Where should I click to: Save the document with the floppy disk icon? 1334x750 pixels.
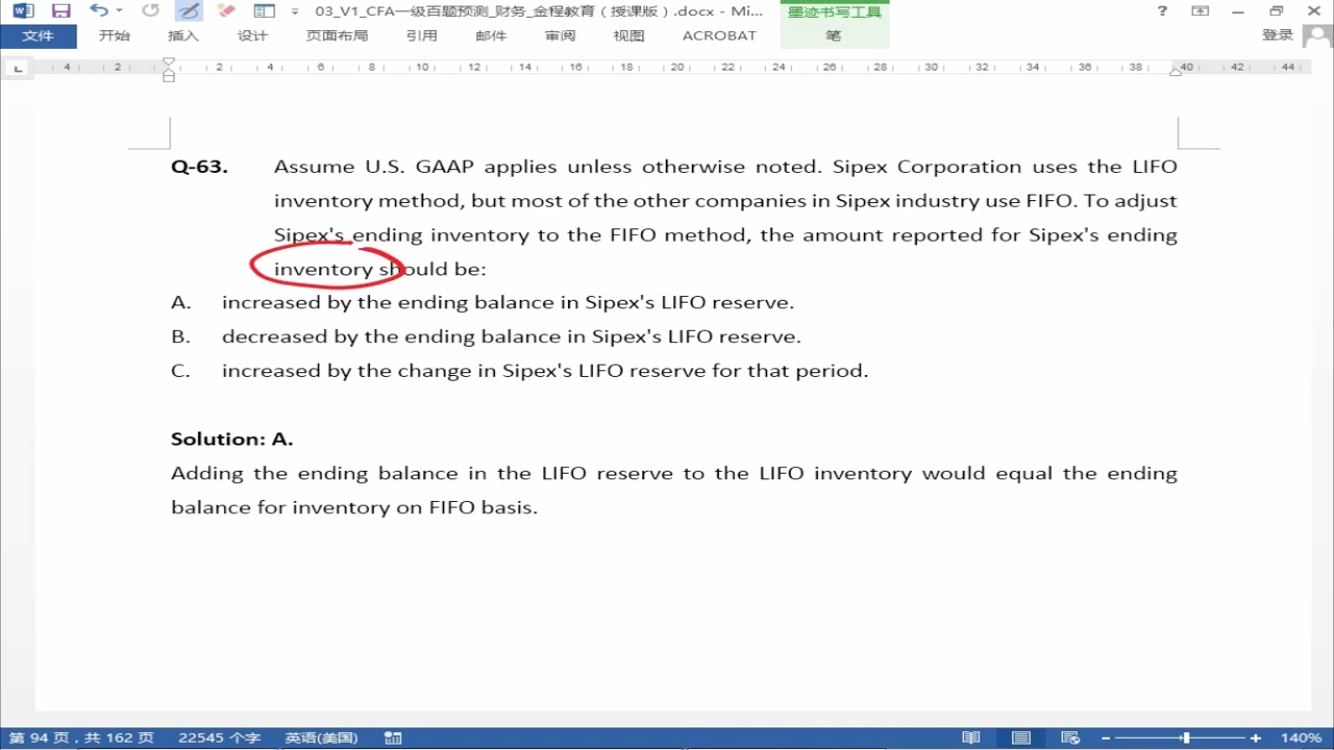click(61, 11)
